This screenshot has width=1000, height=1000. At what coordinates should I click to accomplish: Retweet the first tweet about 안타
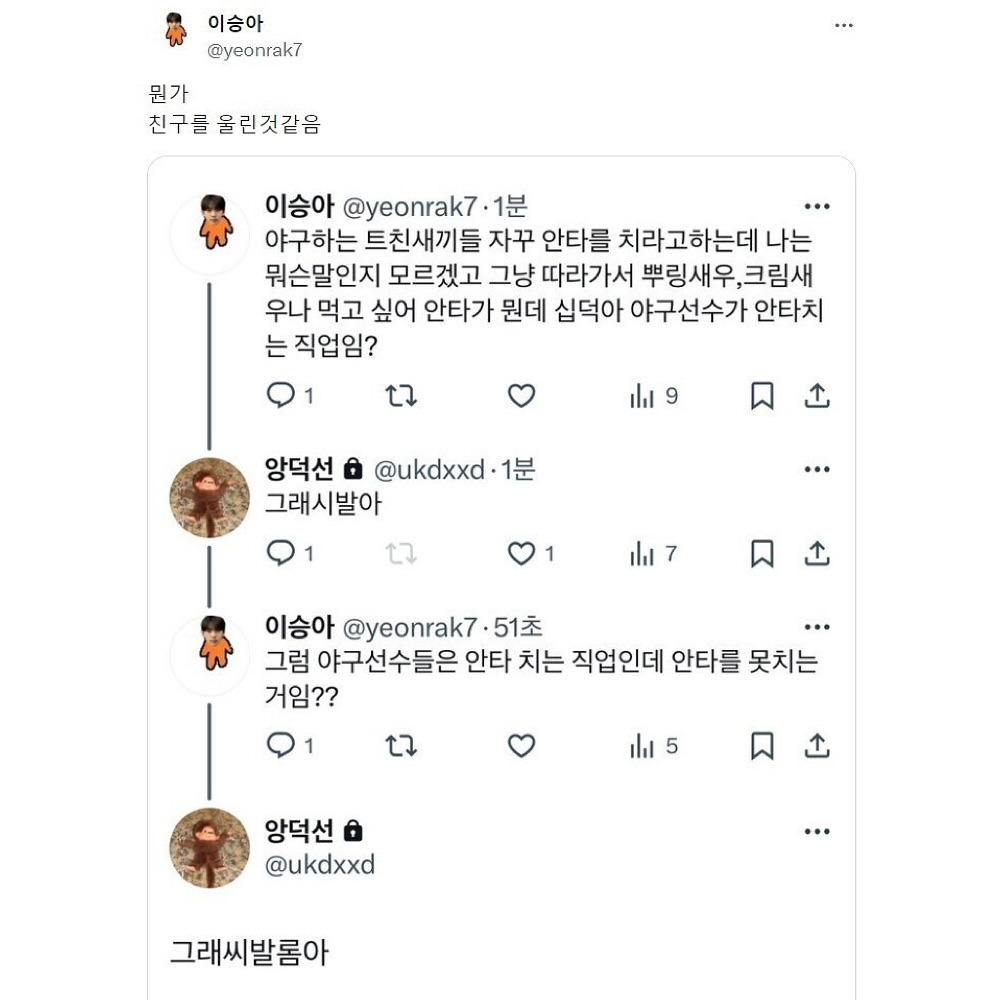tap(401, 396)
